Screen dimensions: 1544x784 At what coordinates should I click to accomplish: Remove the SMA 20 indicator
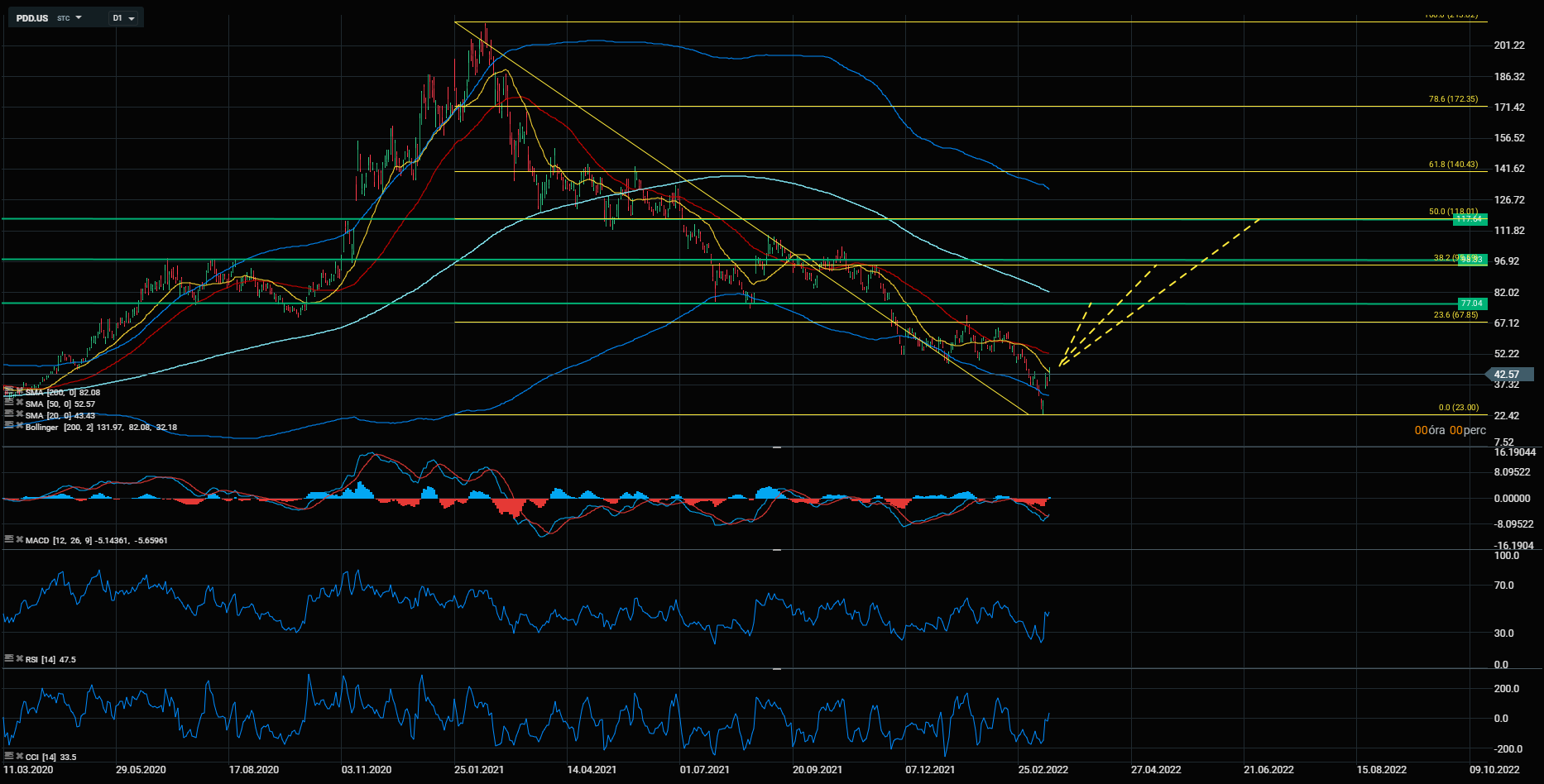(x=19, y=415)
